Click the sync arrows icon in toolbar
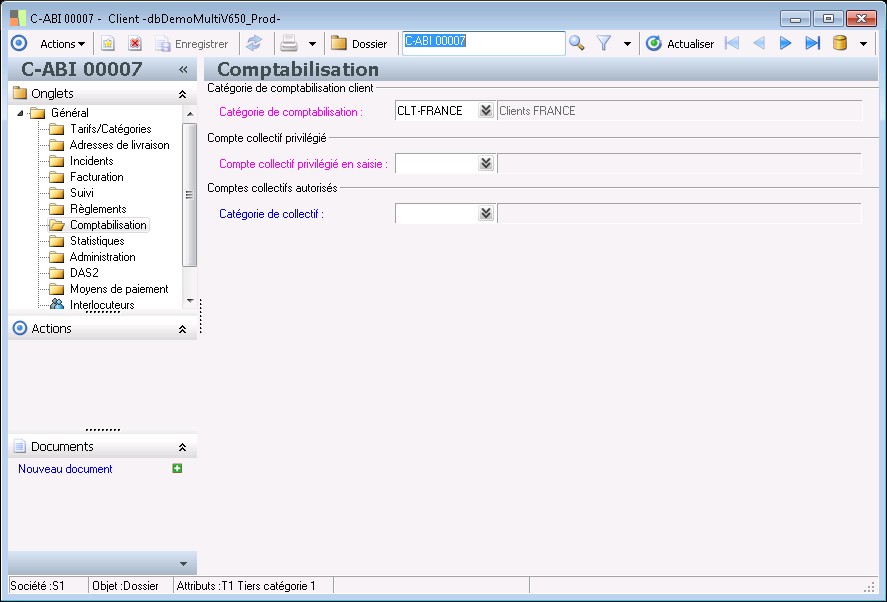The height and width of the screenshot is (602, 887). 254,44
